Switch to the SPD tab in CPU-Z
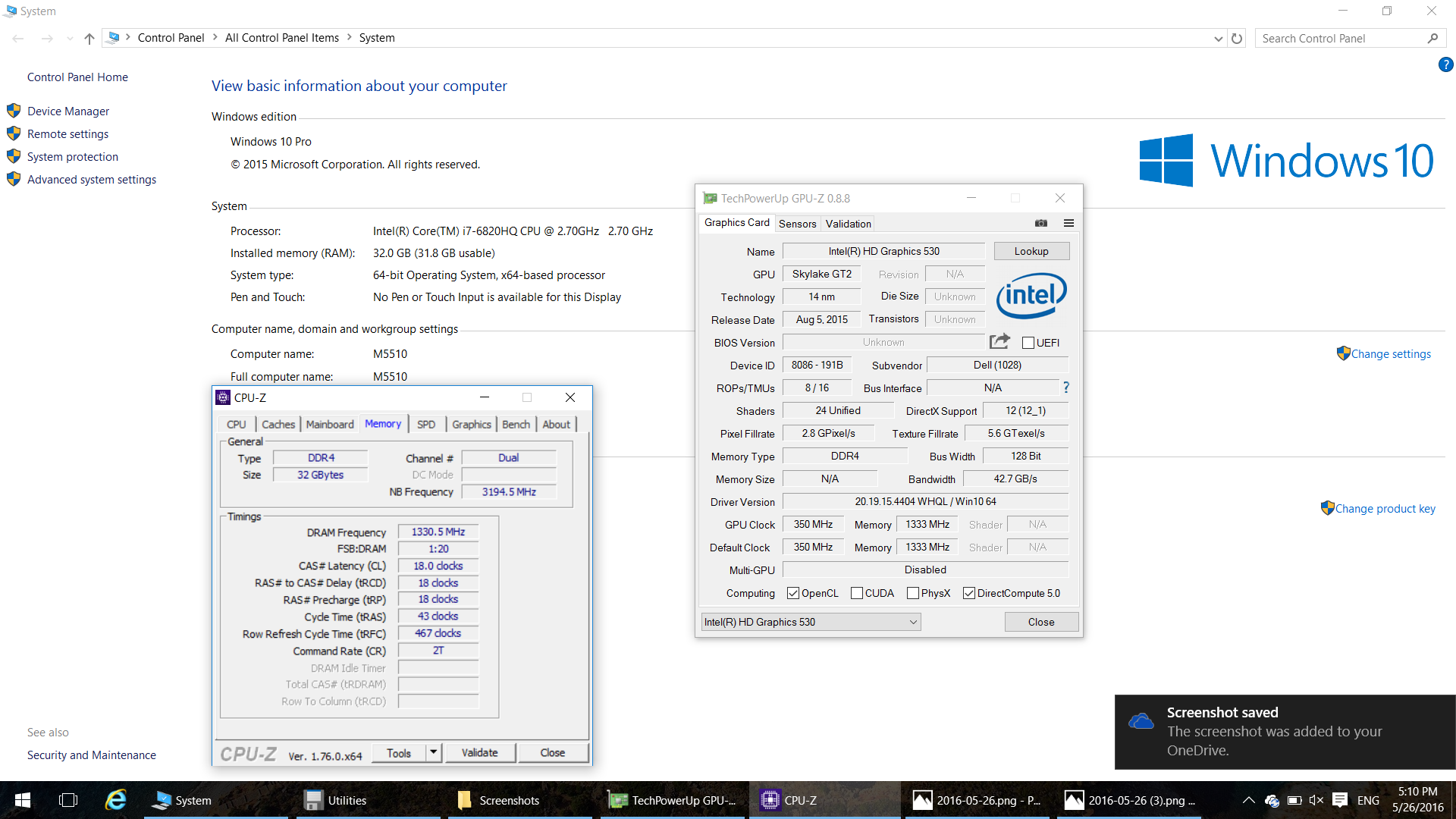 coord(426,424)
